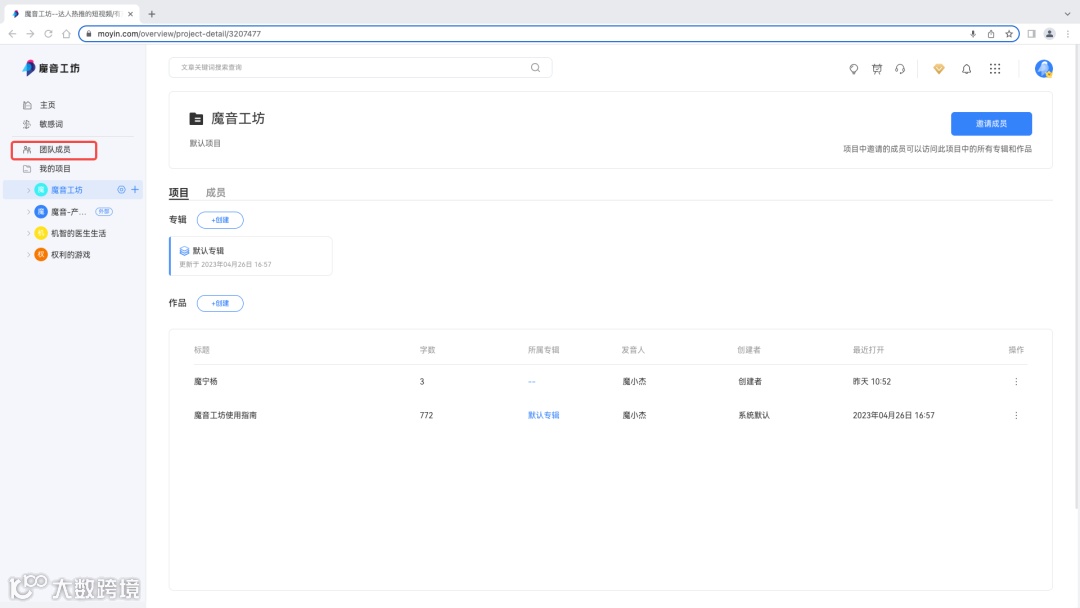Click the microphone icon in address bar
Image resolution: width=1080 pixels, height=608 pixels.
pos(973,34)
